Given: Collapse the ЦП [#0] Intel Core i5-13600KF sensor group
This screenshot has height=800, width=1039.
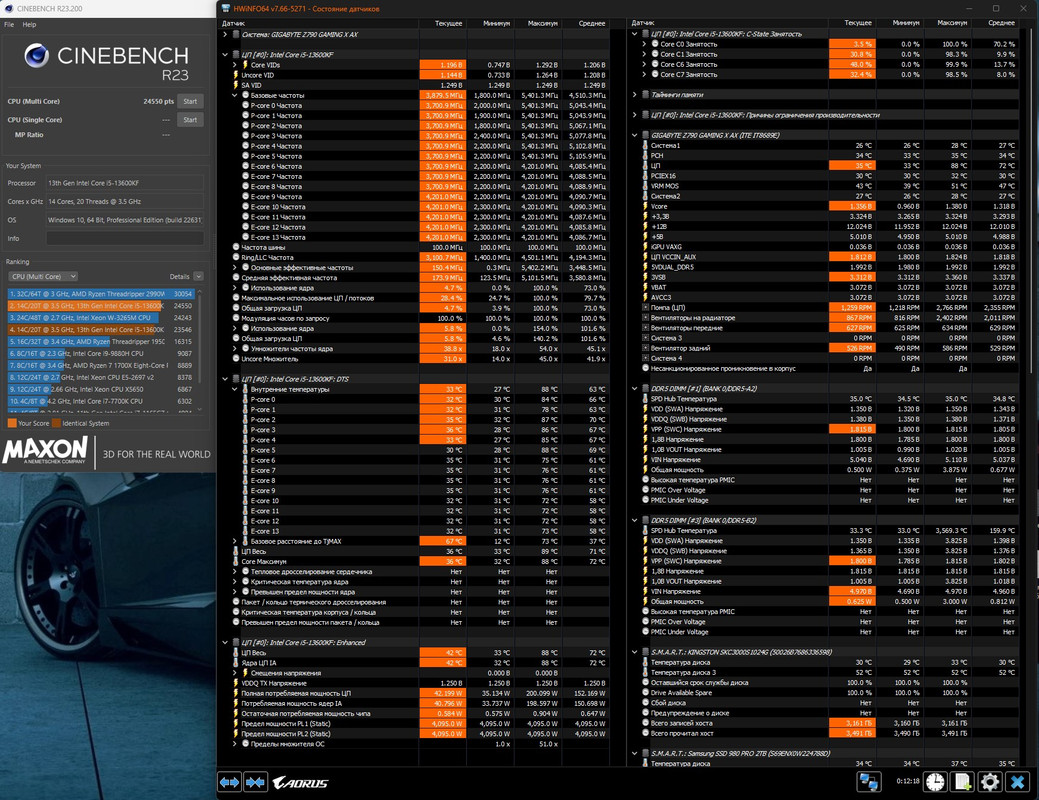Looking at the screenshot, I should [x=225, y=55].
